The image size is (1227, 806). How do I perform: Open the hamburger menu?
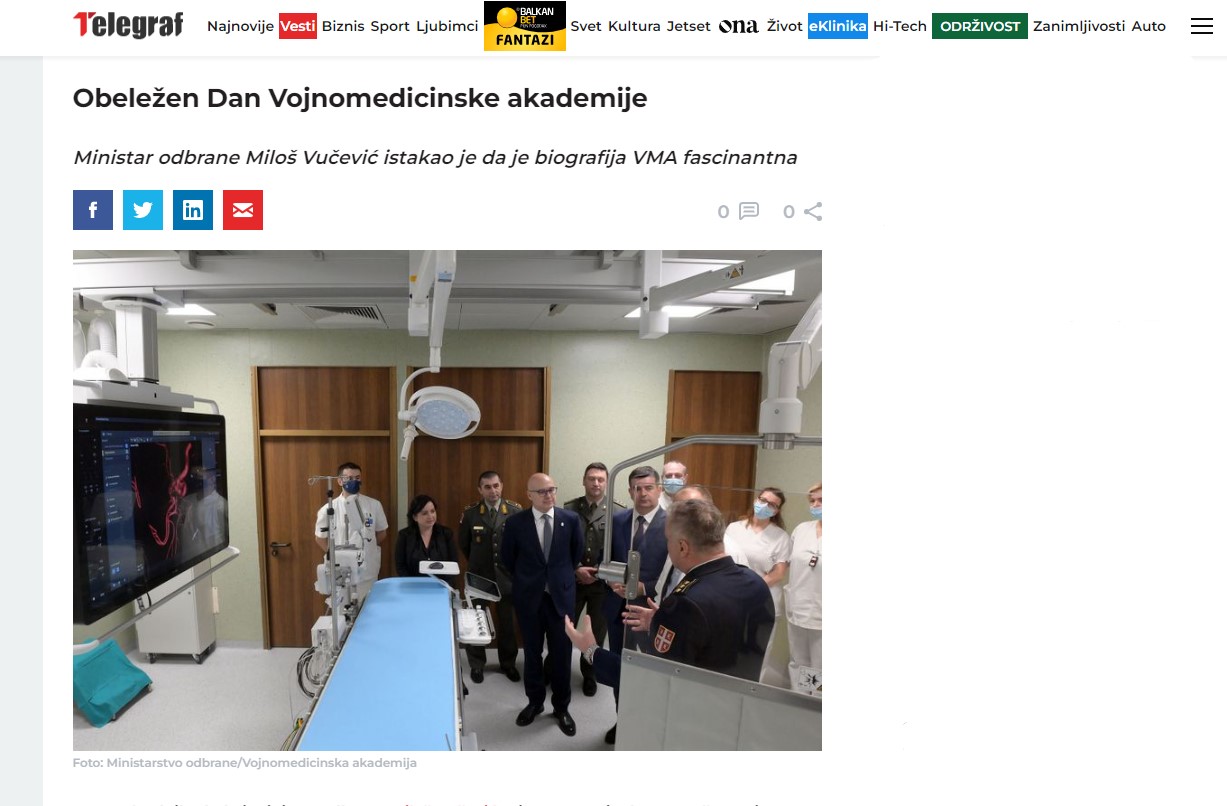(x=1202, y=27)
